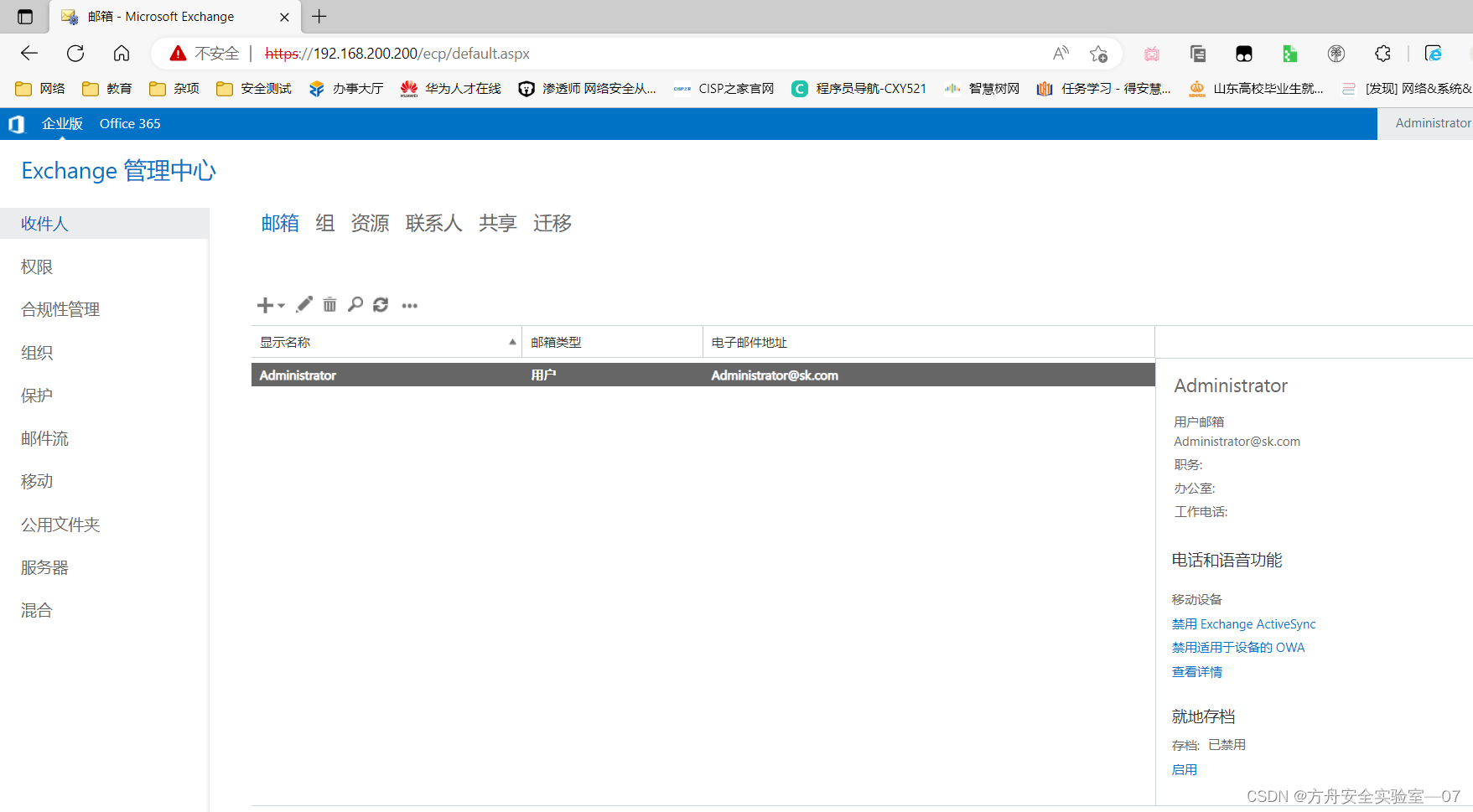Screen dimensions: 1473x812
Task: Click 禁用 Exchange ActiveSync link
Action: pos(1243,624)
